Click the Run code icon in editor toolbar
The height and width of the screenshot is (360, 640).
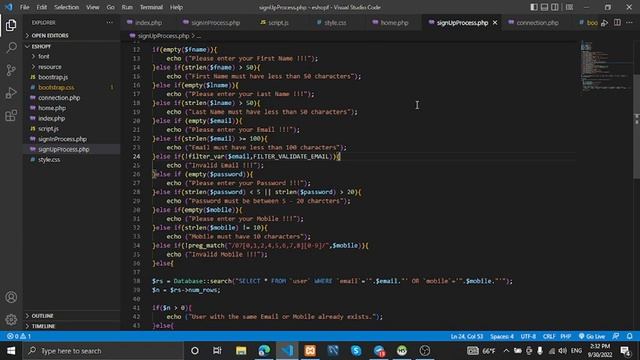(x=605, y=23)
